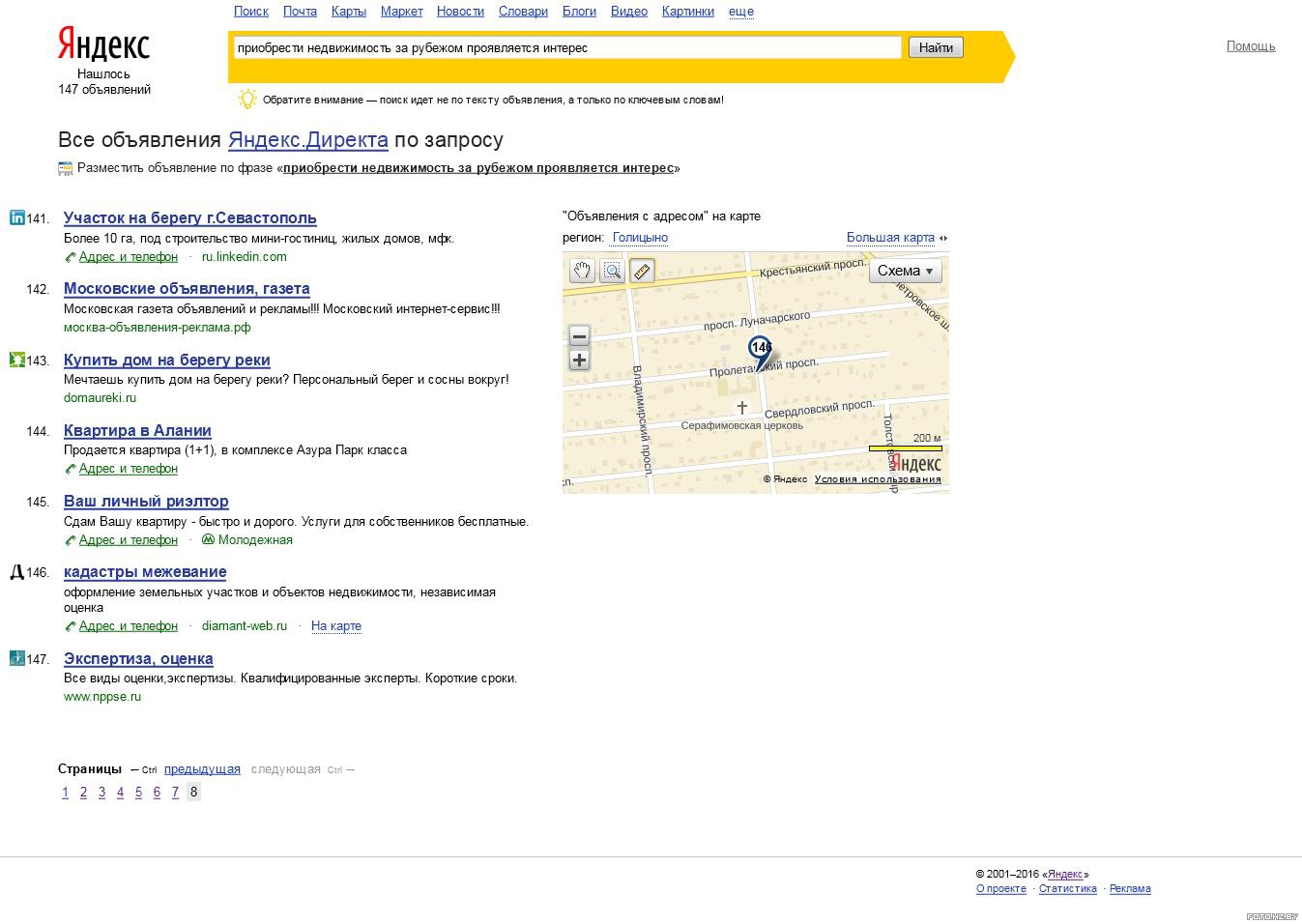Click the Yandex logo

[x=103, y=44]
